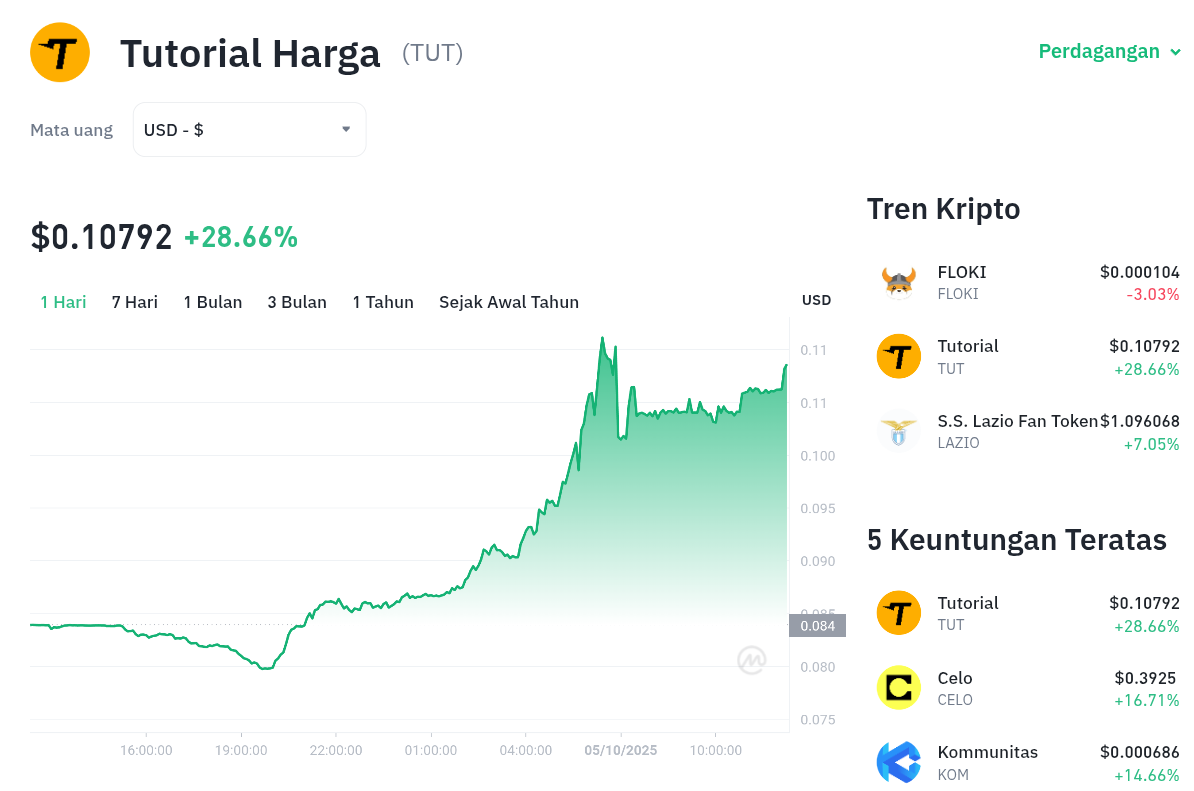Show the 1 Bulan chart range
This screenshot has width=1194, height=791.
coord(213,302)
